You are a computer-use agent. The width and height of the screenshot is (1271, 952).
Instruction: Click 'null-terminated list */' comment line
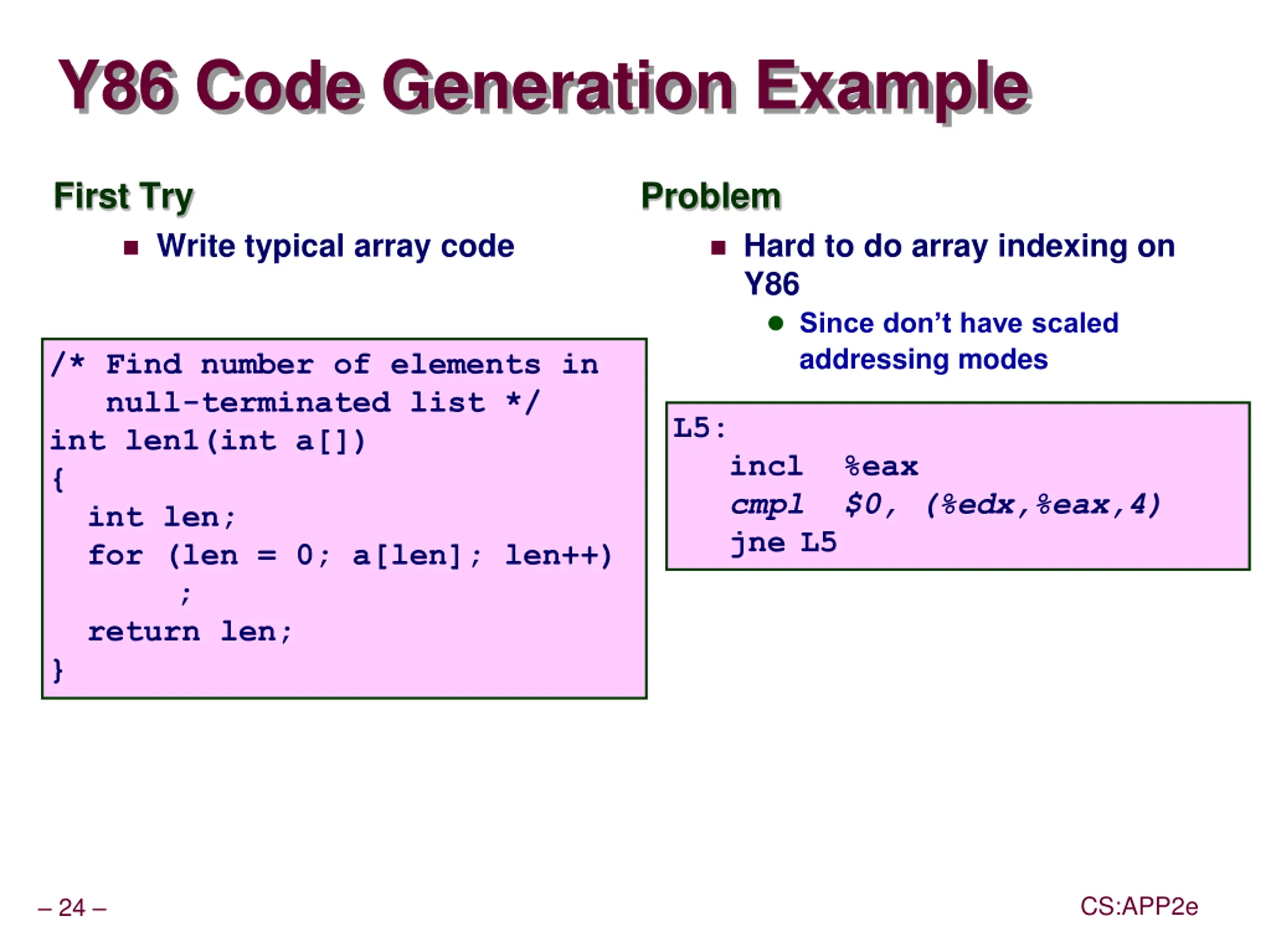click(x=323, y=402)
